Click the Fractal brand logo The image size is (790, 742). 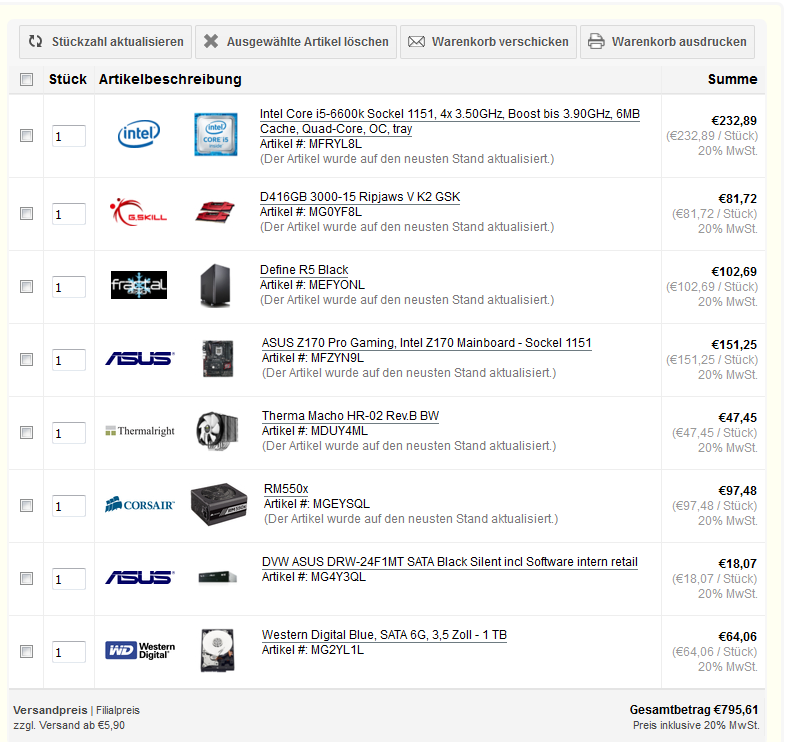(x=139, y=285)
